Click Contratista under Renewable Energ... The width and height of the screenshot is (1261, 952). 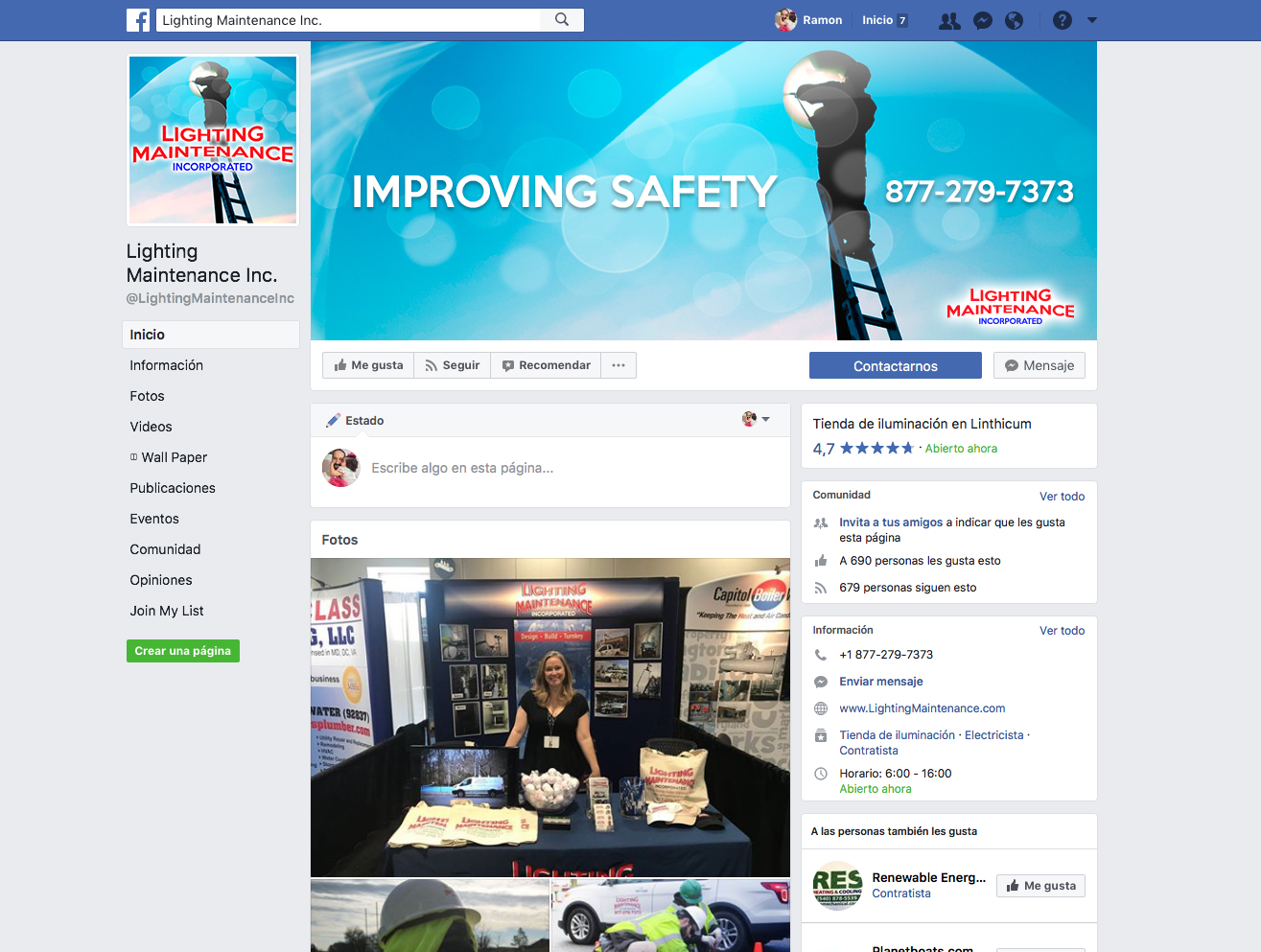[901, 894]
